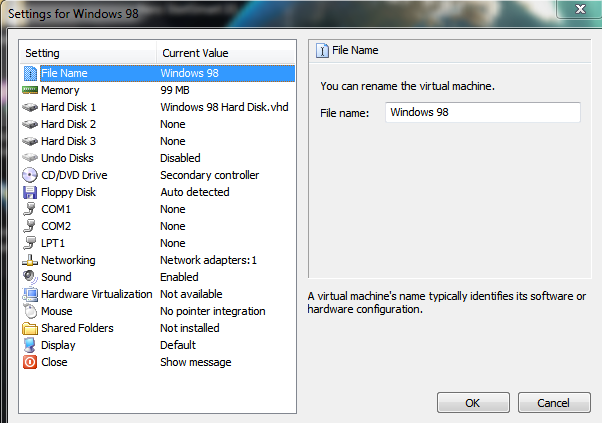Click the 'Default' Display value
Viewport: 602px width, 423px height.
(x=178, y=345)
